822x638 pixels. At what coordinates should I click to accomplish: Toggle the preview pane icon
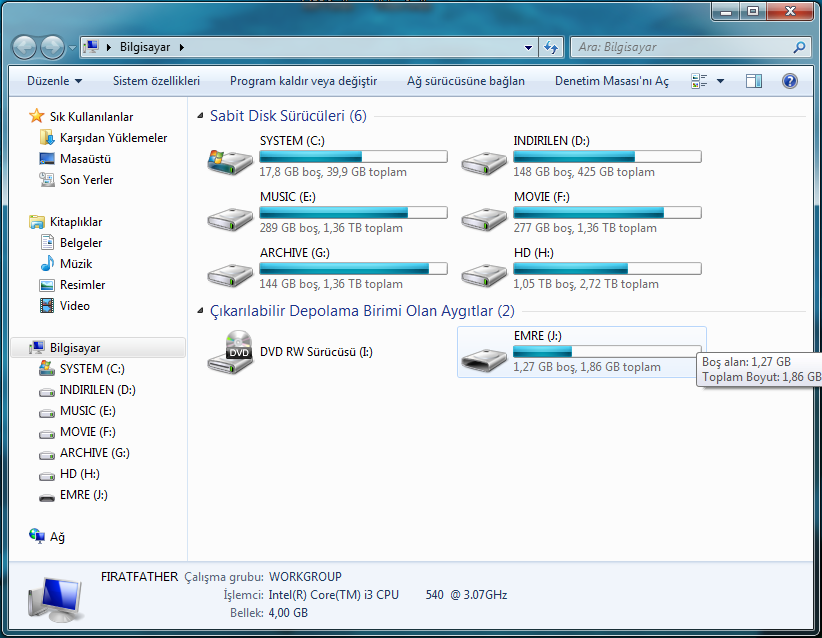tap(754, 81)
